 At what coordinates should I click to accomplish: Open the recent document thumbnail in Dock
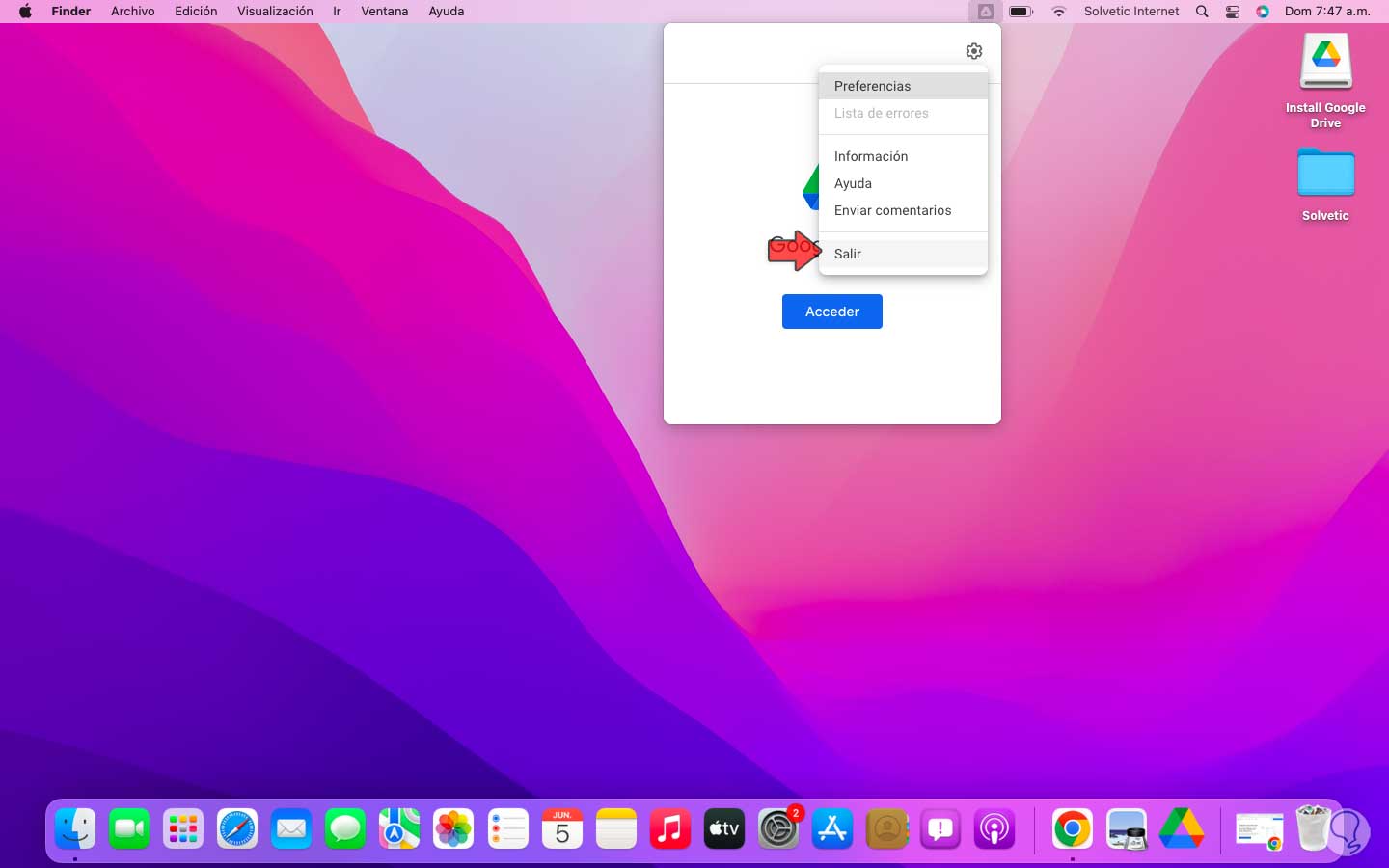(x=1259, y=830)
